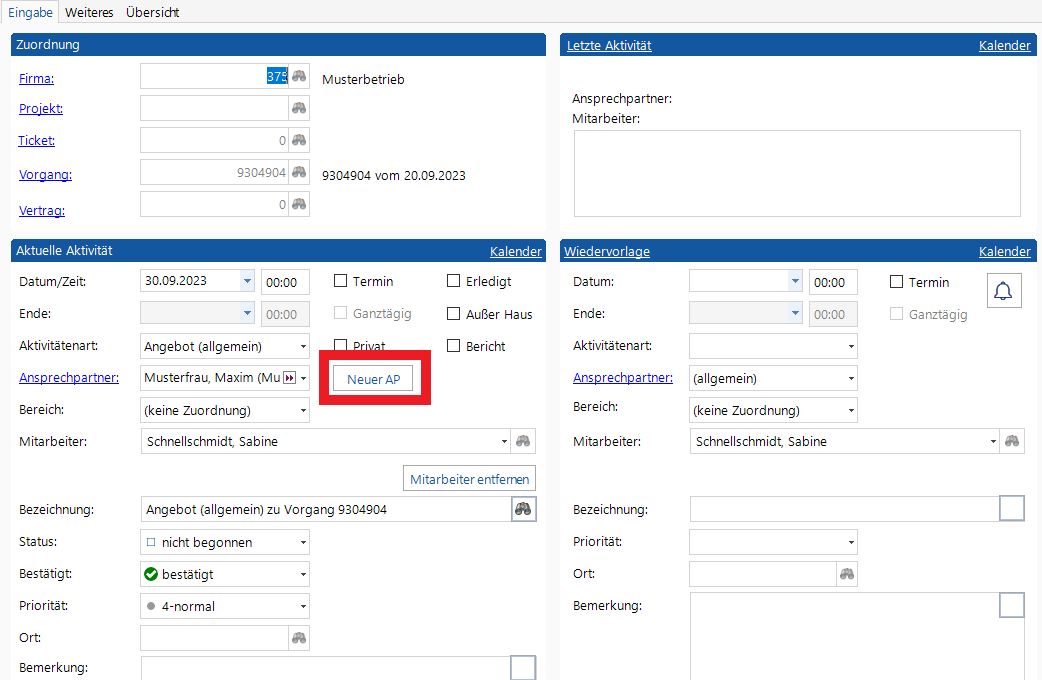Switch to the Weiteres tab
The height and width of the screenshot is (680, 1042).
89,12
